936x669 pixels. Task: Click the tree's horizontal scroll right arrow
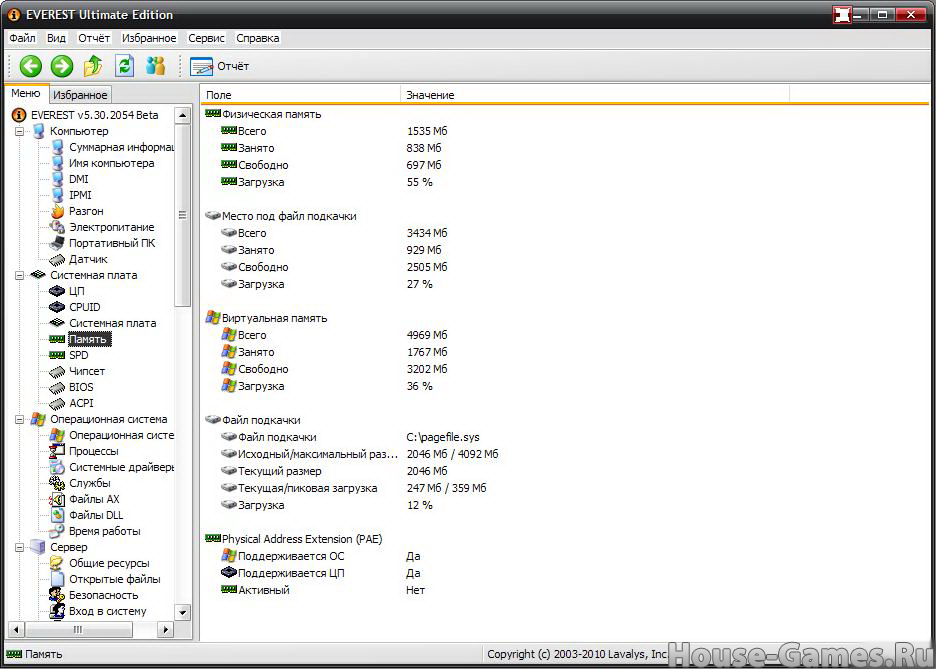point(165,630)
